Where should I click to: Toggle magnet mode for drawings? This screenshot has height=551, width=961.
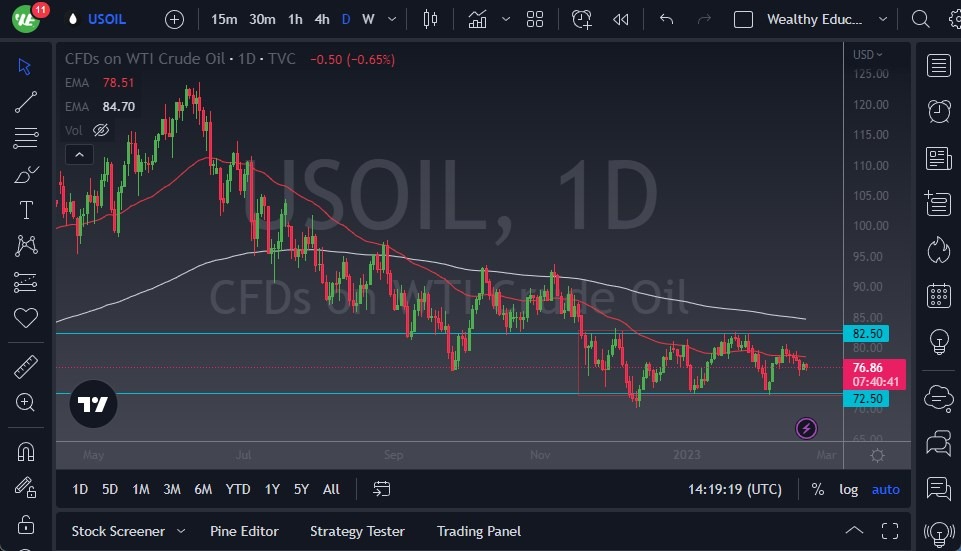click(26, 452)
